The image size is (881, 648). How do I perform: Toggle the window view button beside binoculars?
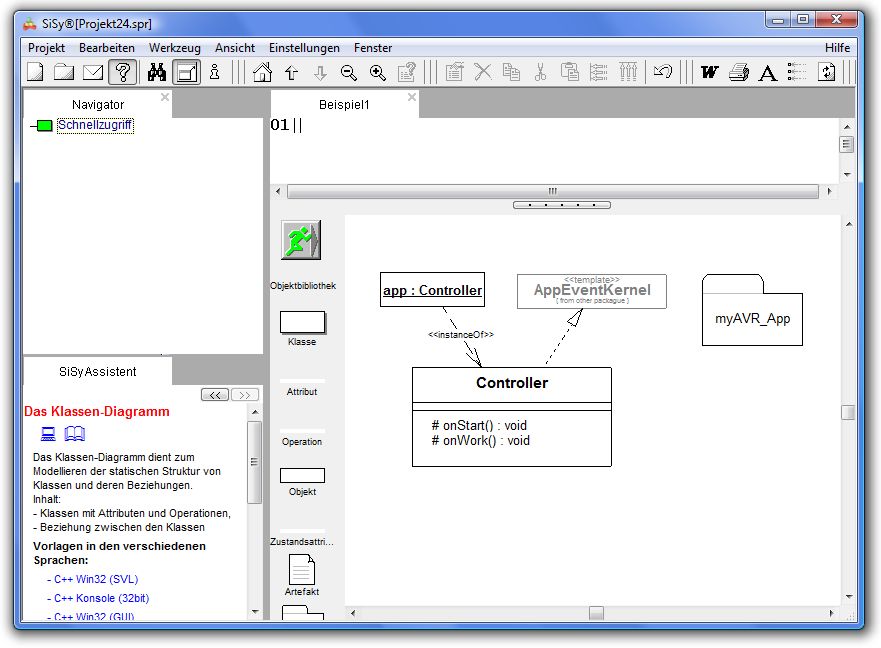click(x=186, y=72)
